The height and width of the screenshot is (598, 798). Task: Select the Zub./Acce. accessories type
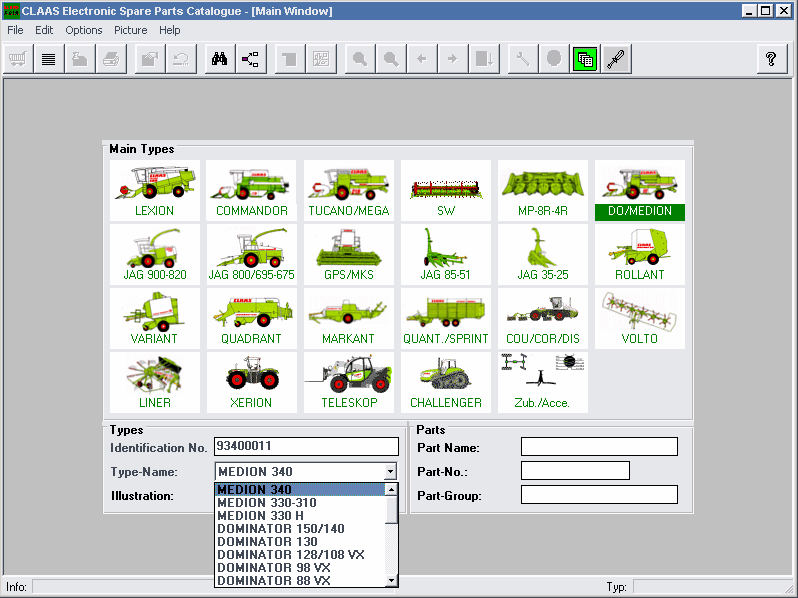click(x=543, y=383)
